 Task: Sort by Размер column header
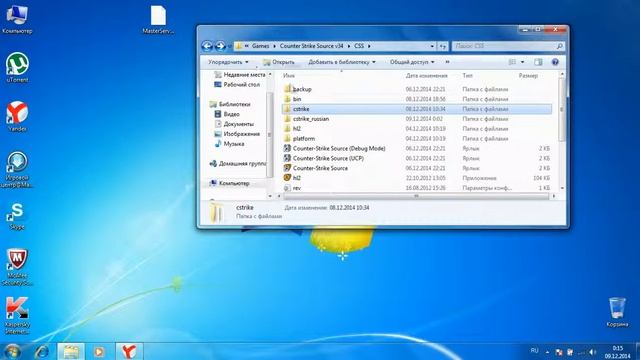click(528, 76)
